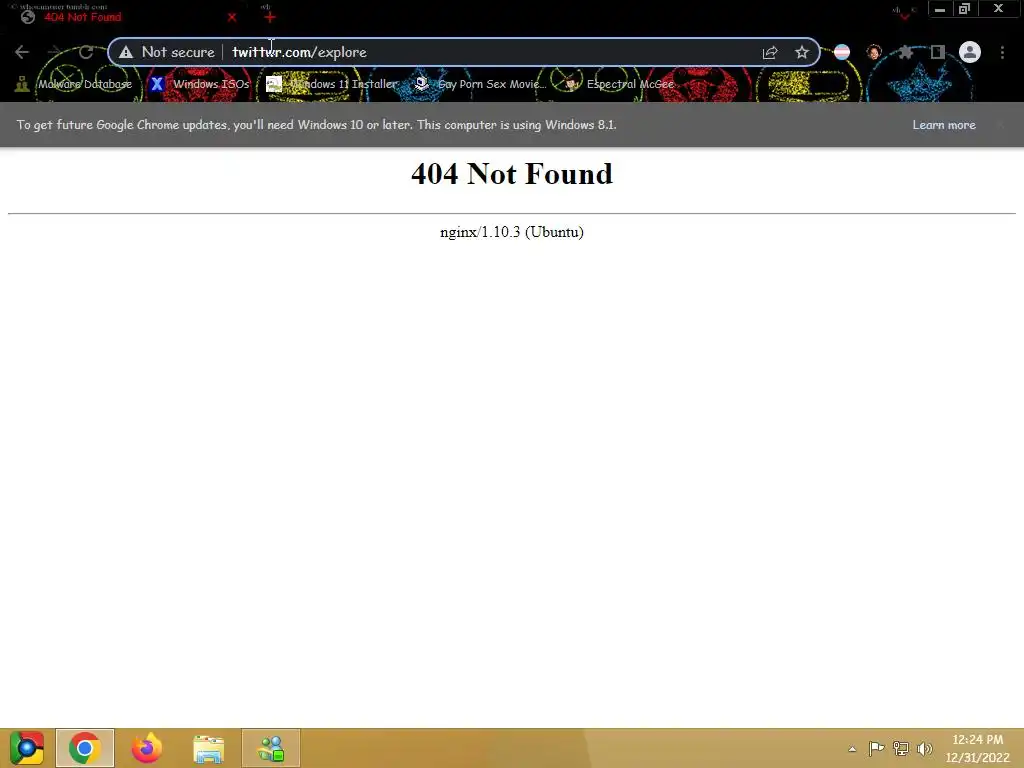Click the nginx/1.10.3 (Ubuntu) text
Screen dimensions: 1024x768
512,232
